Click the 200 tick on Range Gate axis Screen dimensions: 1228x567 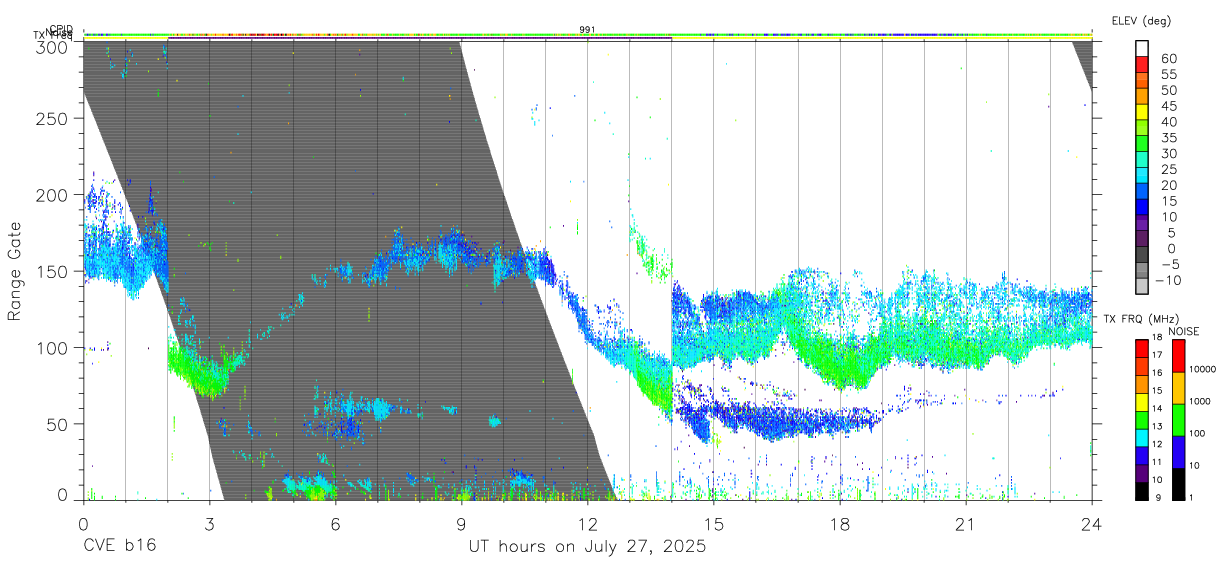click(53, 195)
